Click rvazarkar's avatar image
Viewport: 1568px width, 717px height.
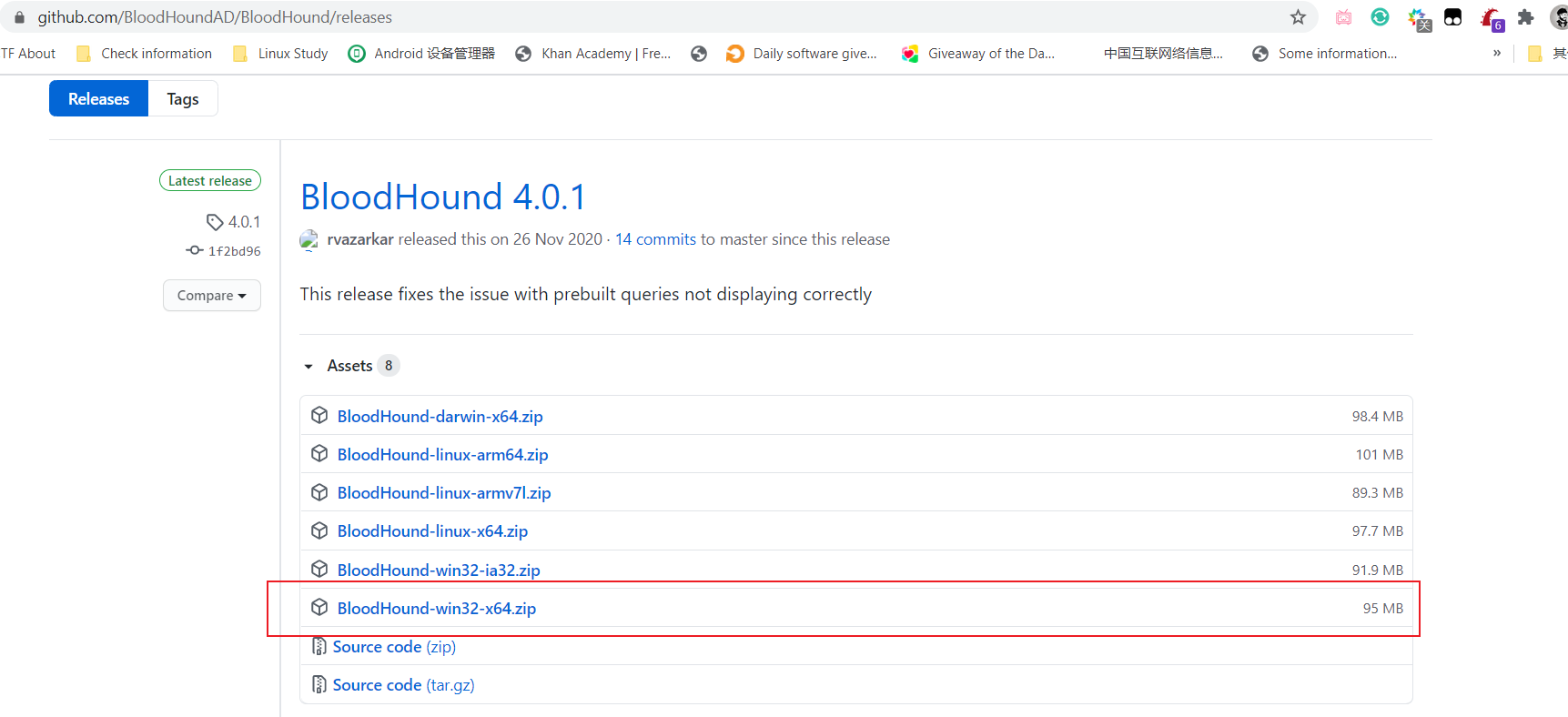pyautogui.click(x=309, y=239)
